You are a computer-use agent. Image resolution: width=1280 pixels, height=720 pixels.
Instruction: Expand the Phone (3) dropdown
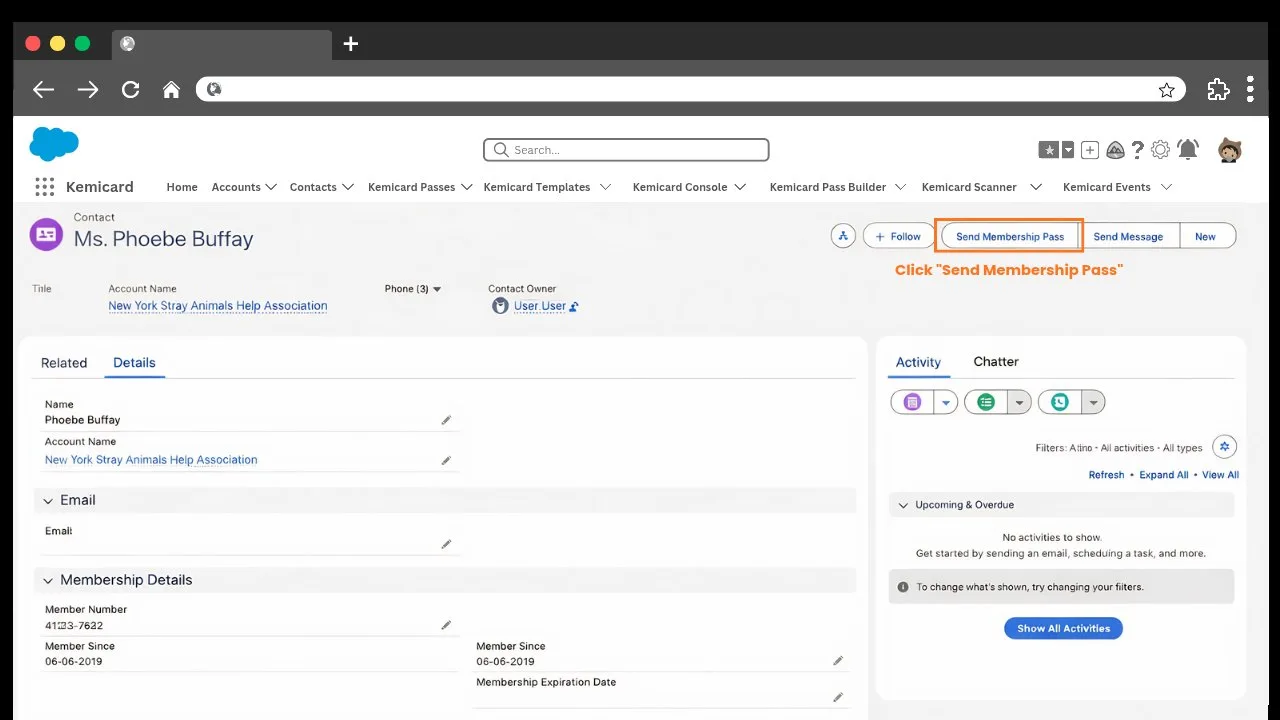pyautogui.click(x=437, y=289)
